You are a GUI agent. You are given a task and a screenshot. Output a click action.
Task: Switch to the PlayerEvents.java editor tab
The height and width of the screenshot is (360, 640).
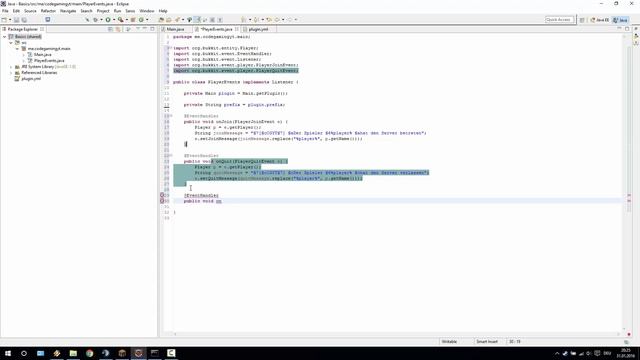point(216,29)
